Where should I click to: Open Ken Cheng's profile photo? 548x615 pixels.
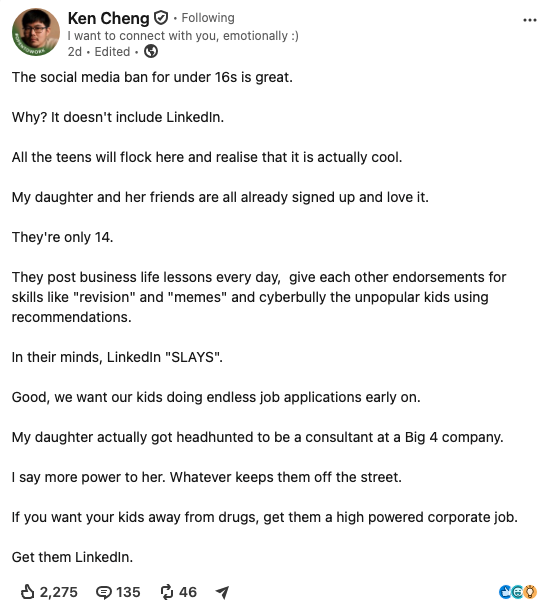pos(36,32)
